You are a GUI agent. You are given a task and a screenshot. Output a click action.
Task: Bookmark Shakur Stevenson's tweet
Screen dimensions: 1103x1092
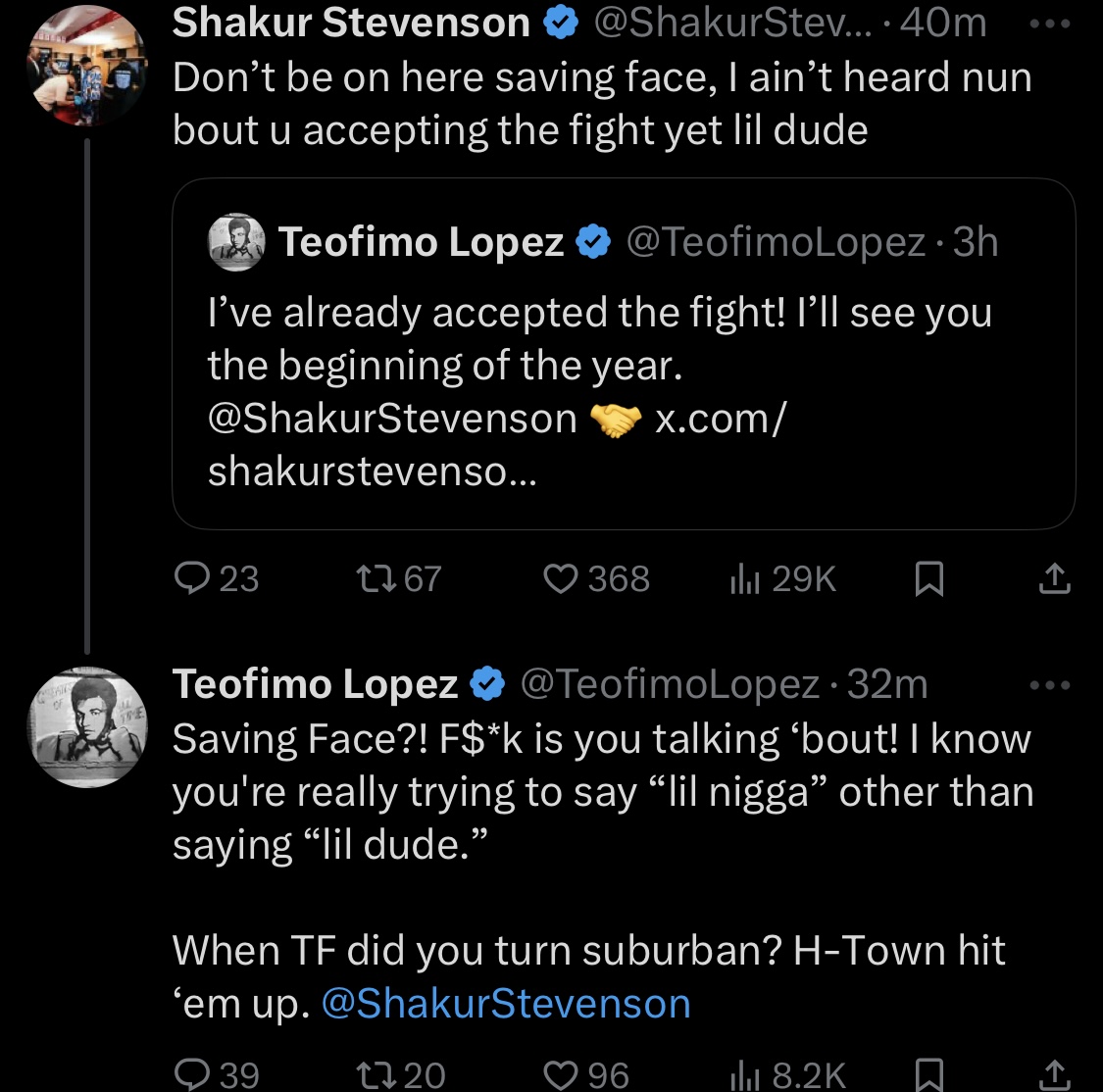[928, 579]
